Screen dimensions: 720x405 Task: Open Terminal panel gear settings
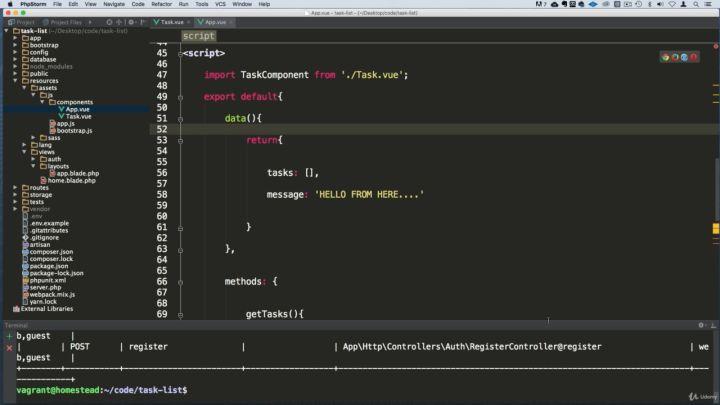pos(702,325)
